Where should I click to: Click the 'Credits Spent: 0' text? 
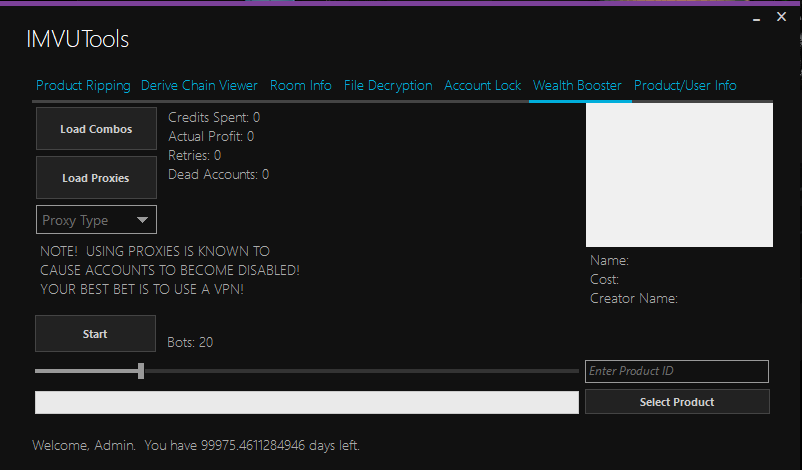click(x=214, y=118)
